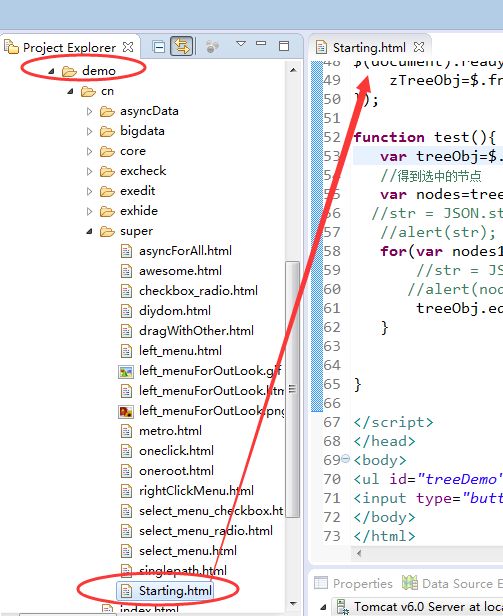Click the ul id treeDemo line
The image size is (503, 616).
[x=428, y=480]
